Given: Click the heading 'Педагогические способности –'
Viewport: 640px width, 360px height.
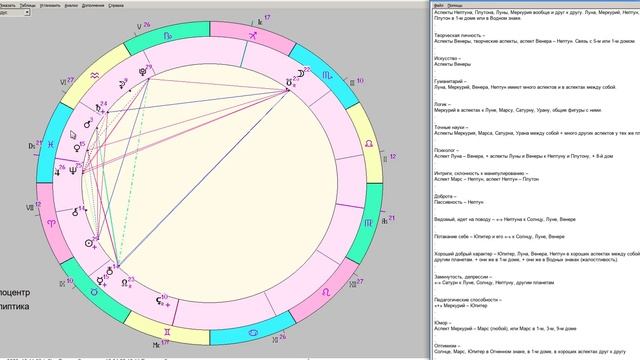Looking at the screenshot, I should pyautogui.click(x=468, y=300).
